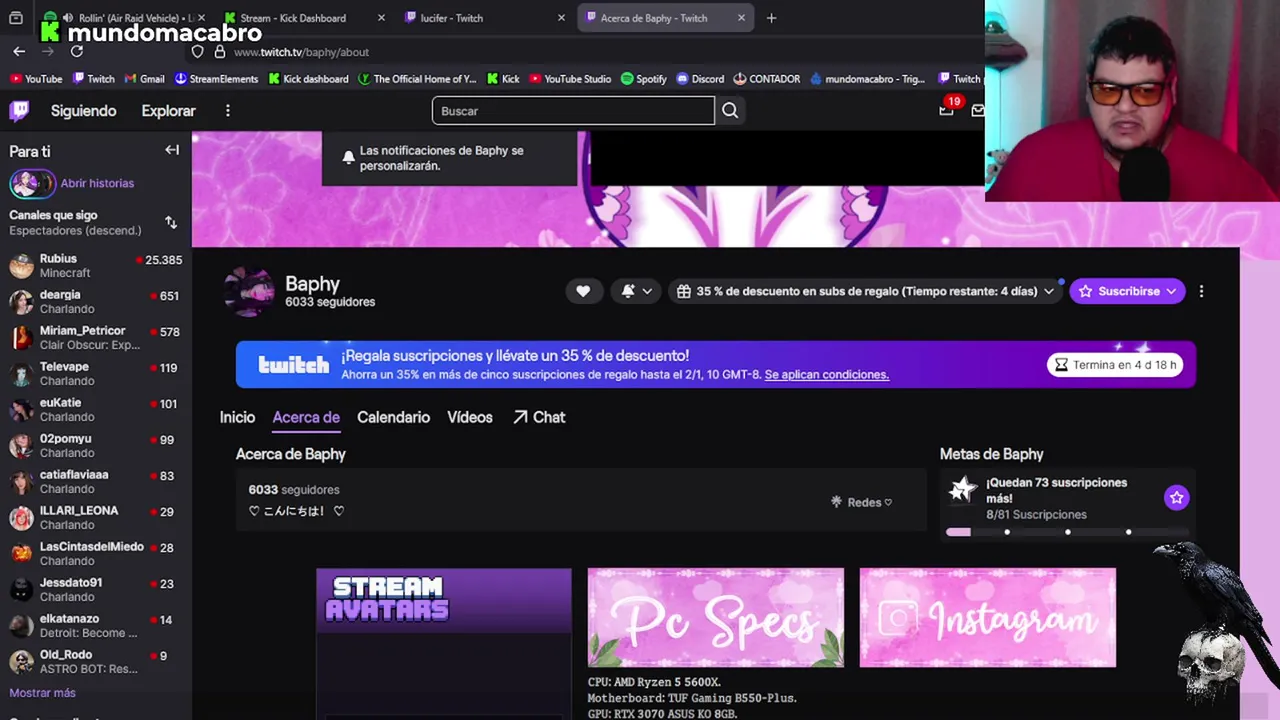Expand the 35 % gift subs discount dropdown

coord(866,291)
